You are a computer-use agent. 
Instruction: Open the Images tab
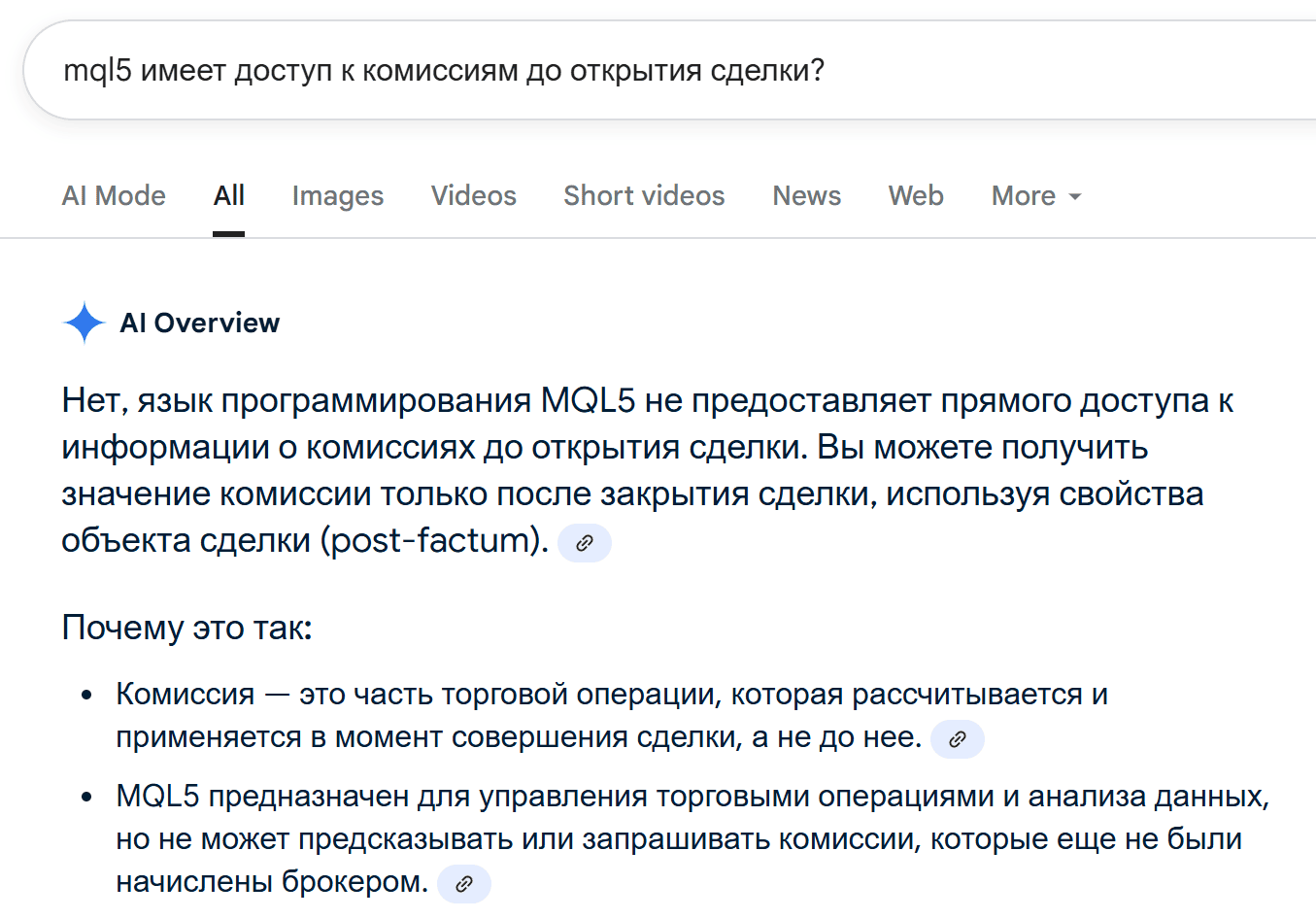pos(337,196)
